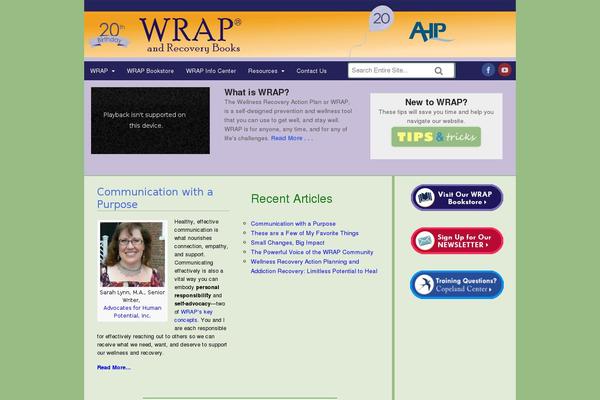Viewport: 600px width, 400px height.
Task: Click Sign Up for Our Newsletter button
Action: click(x=457, y=241)
